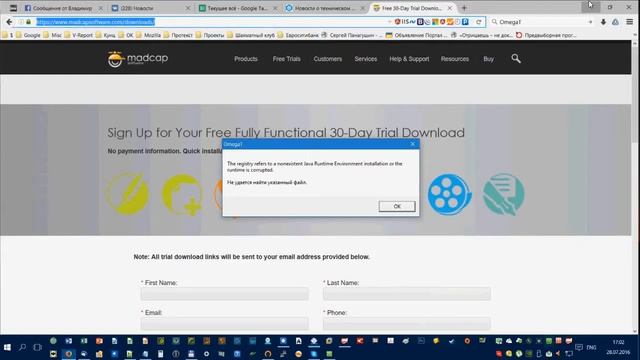The width and height of the screenshot is (640, 360).
Task: Switch to the Google Таблицы tab
Action: 237,8
